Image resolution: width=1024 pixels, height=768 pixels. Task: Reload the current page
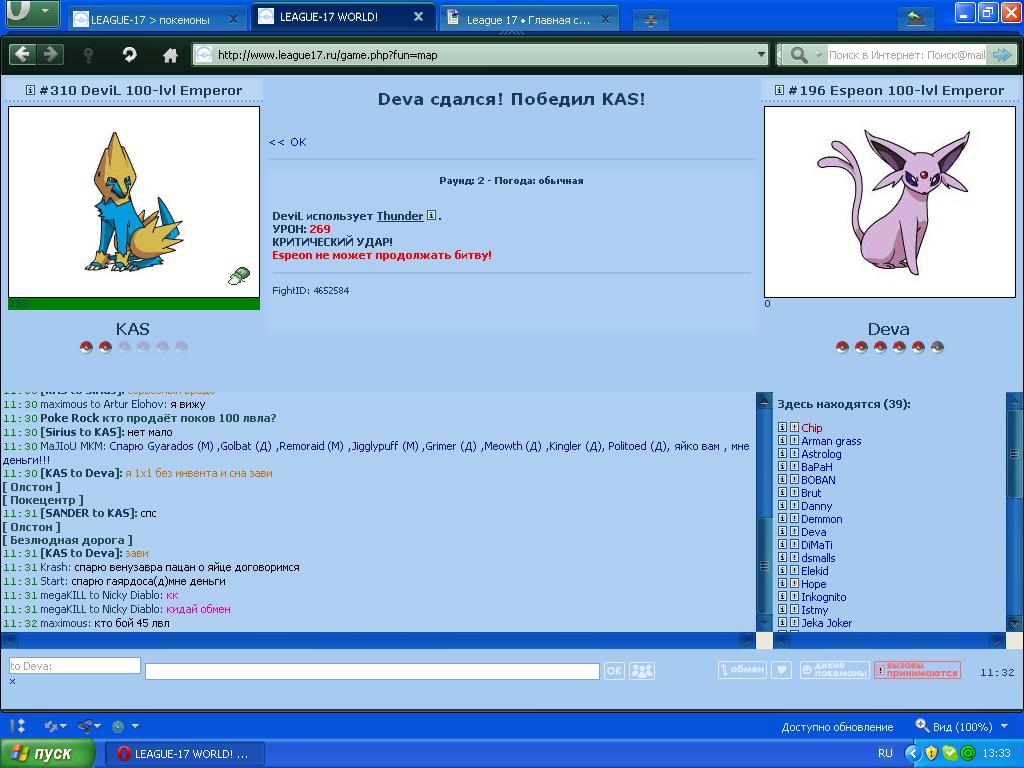pyautogui.click(x=129, y=55)
